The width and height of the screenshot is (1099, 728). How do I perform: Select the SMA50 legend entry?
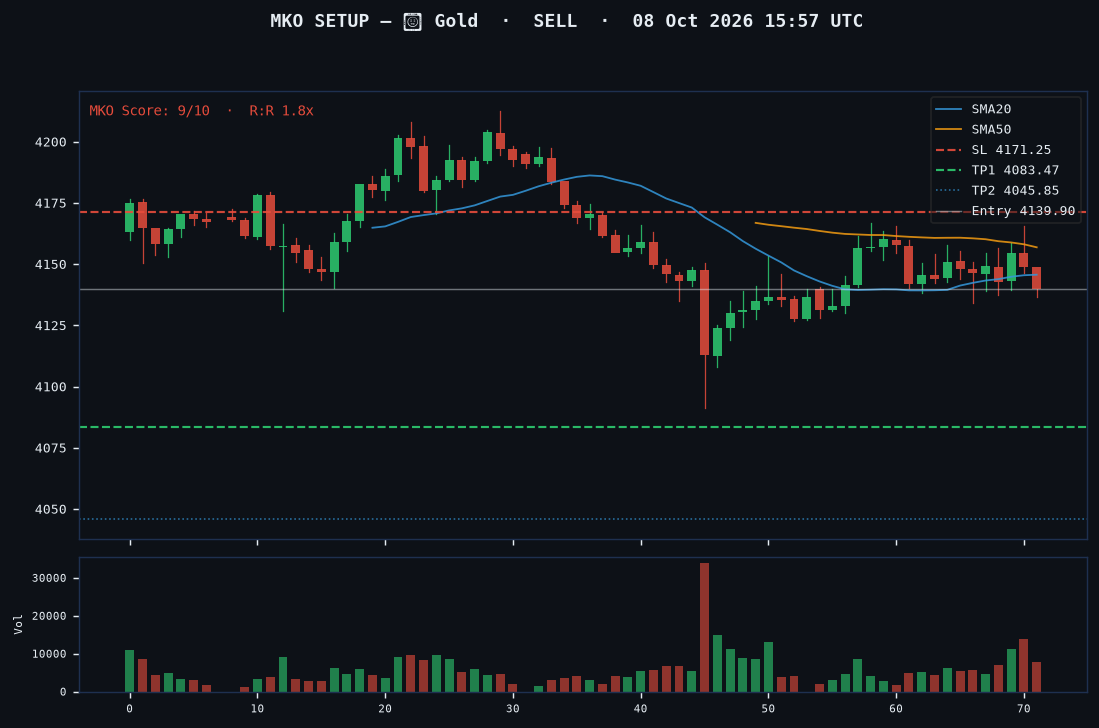click(973, 129)
